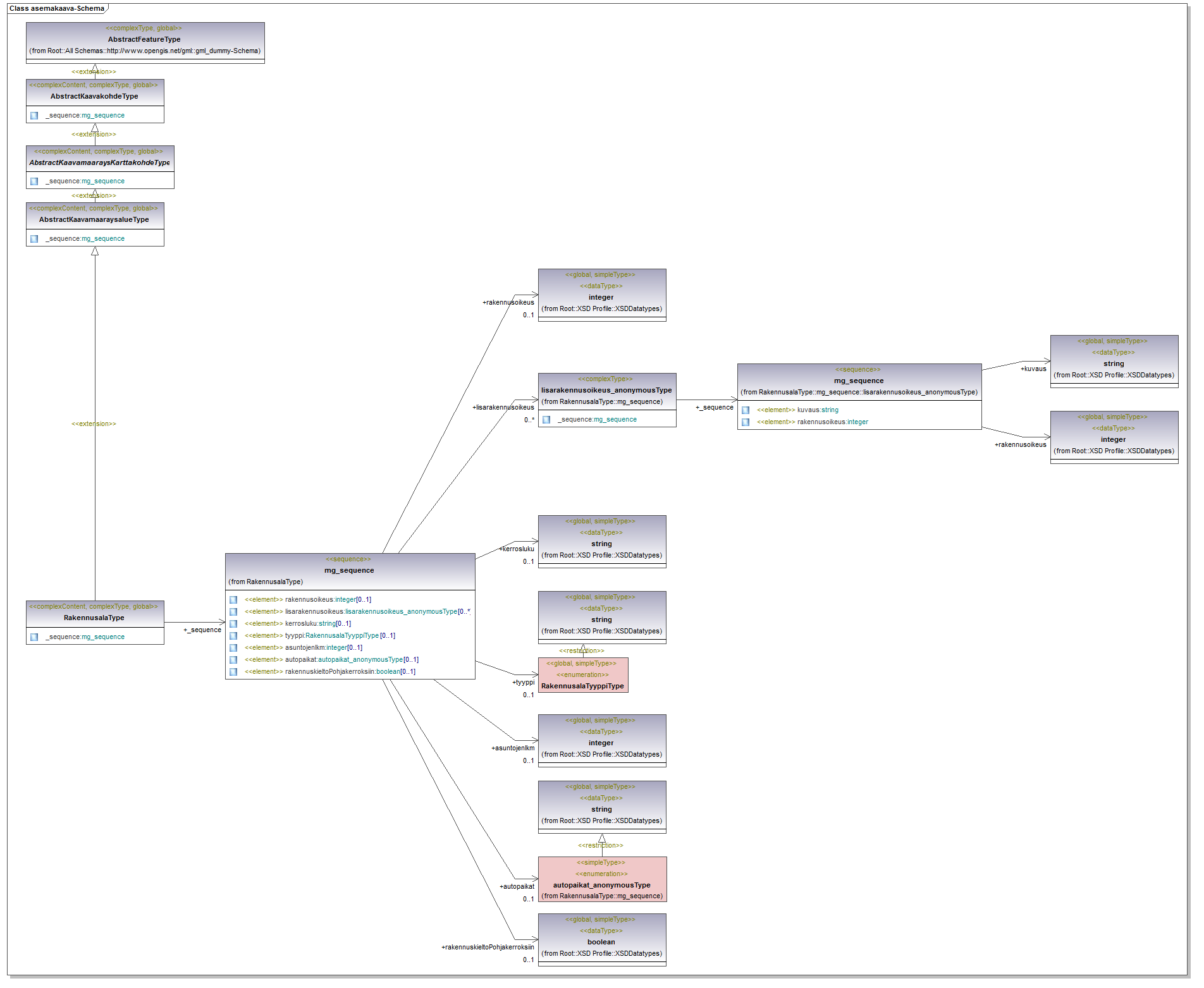
Task: Select the _sequence attribute icon in AbstractKaavakohdeType
Action: pyautogui.click(x=34, y=116)
